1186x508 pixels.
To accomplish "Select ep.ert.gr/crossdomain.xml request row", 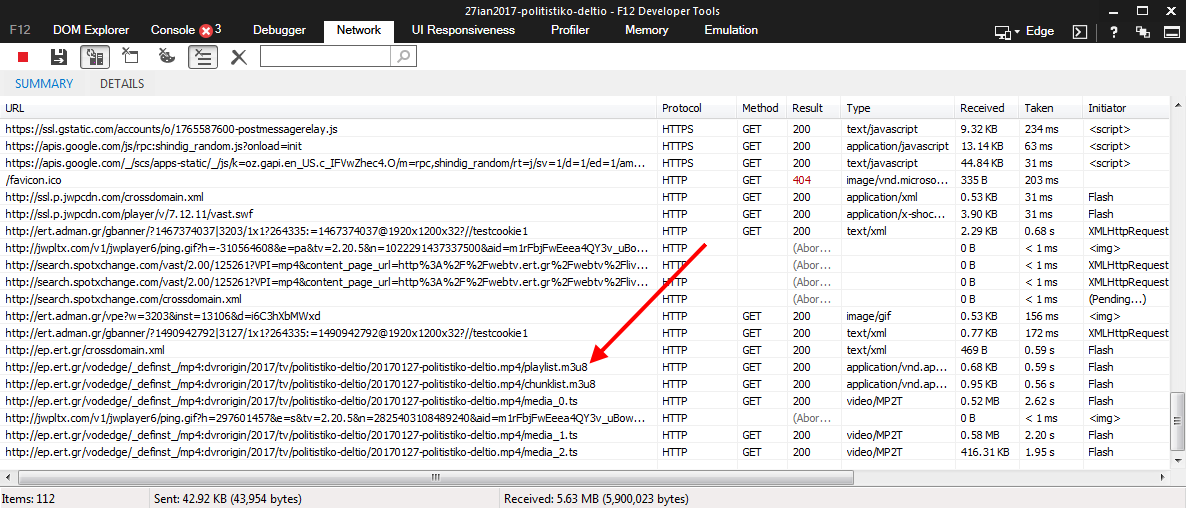I will tap(585, 350).
